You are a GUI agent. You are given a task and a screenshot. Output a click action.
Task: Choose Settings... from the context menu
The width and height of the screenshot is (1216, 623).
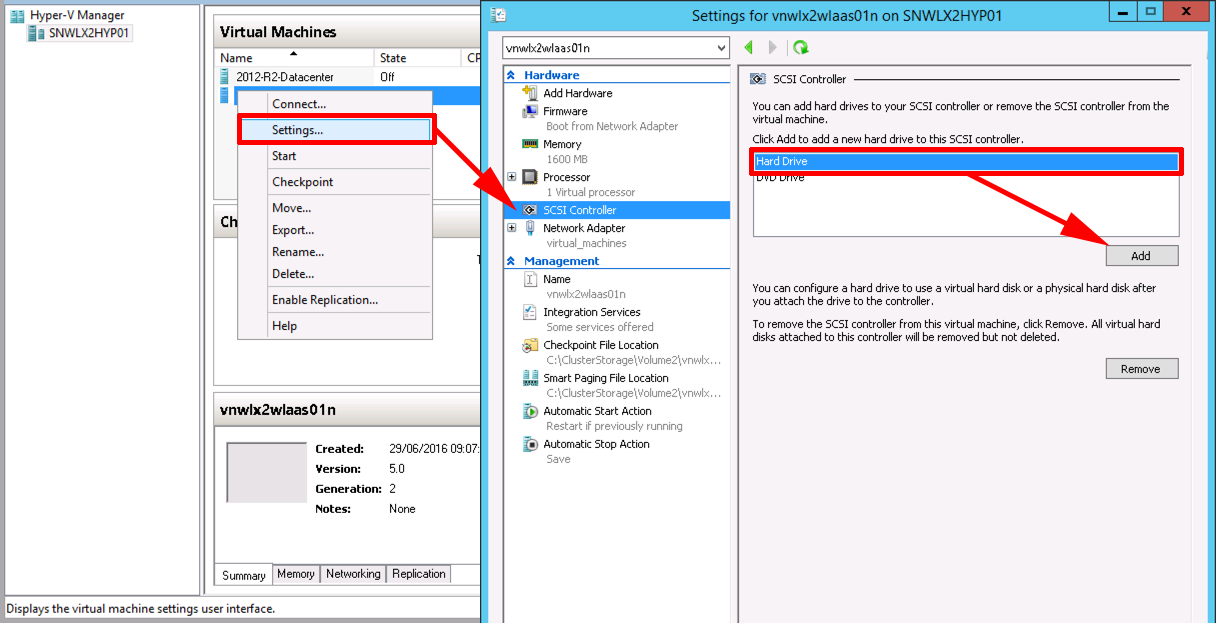tap(335, 130)
